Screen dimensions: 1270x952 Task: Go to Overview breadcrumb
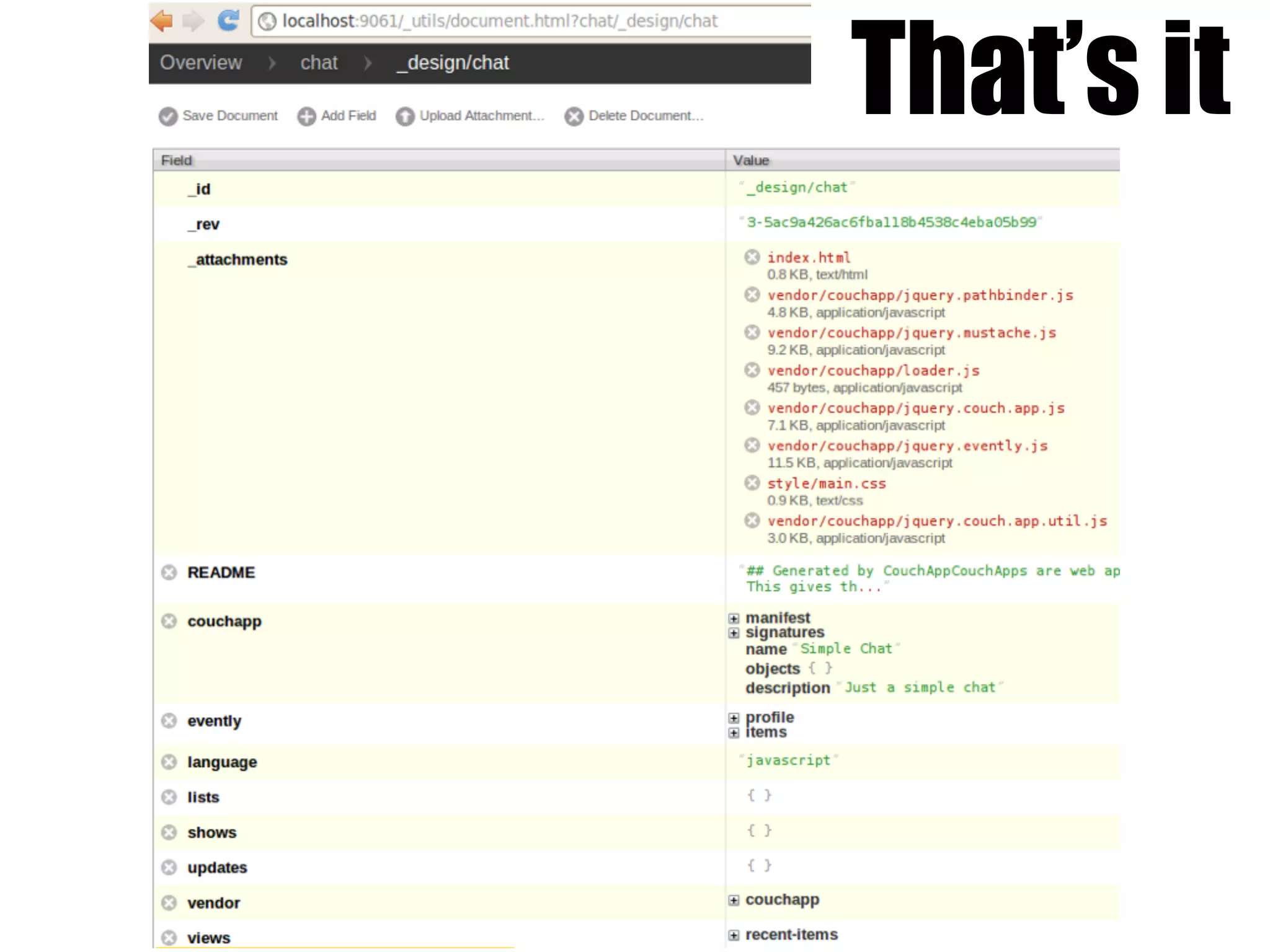201,63
